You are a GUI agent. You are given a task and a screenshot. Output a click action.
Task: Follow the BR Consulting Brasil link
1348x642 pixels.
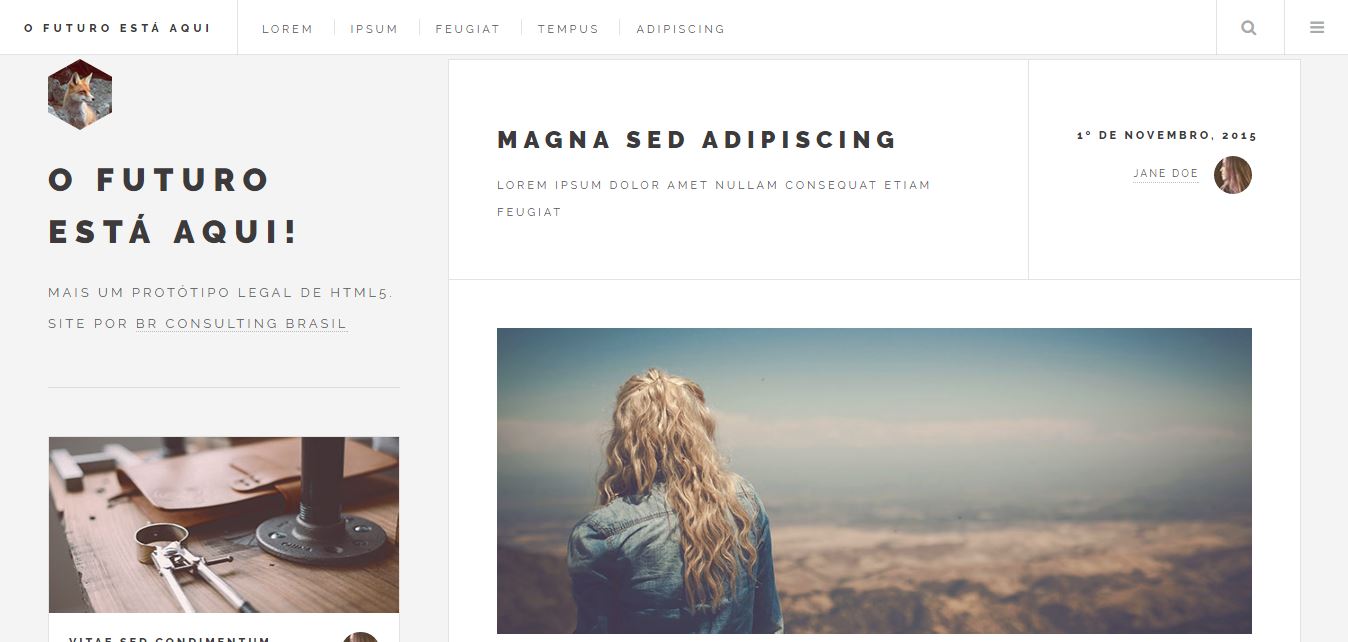[242, 324]
